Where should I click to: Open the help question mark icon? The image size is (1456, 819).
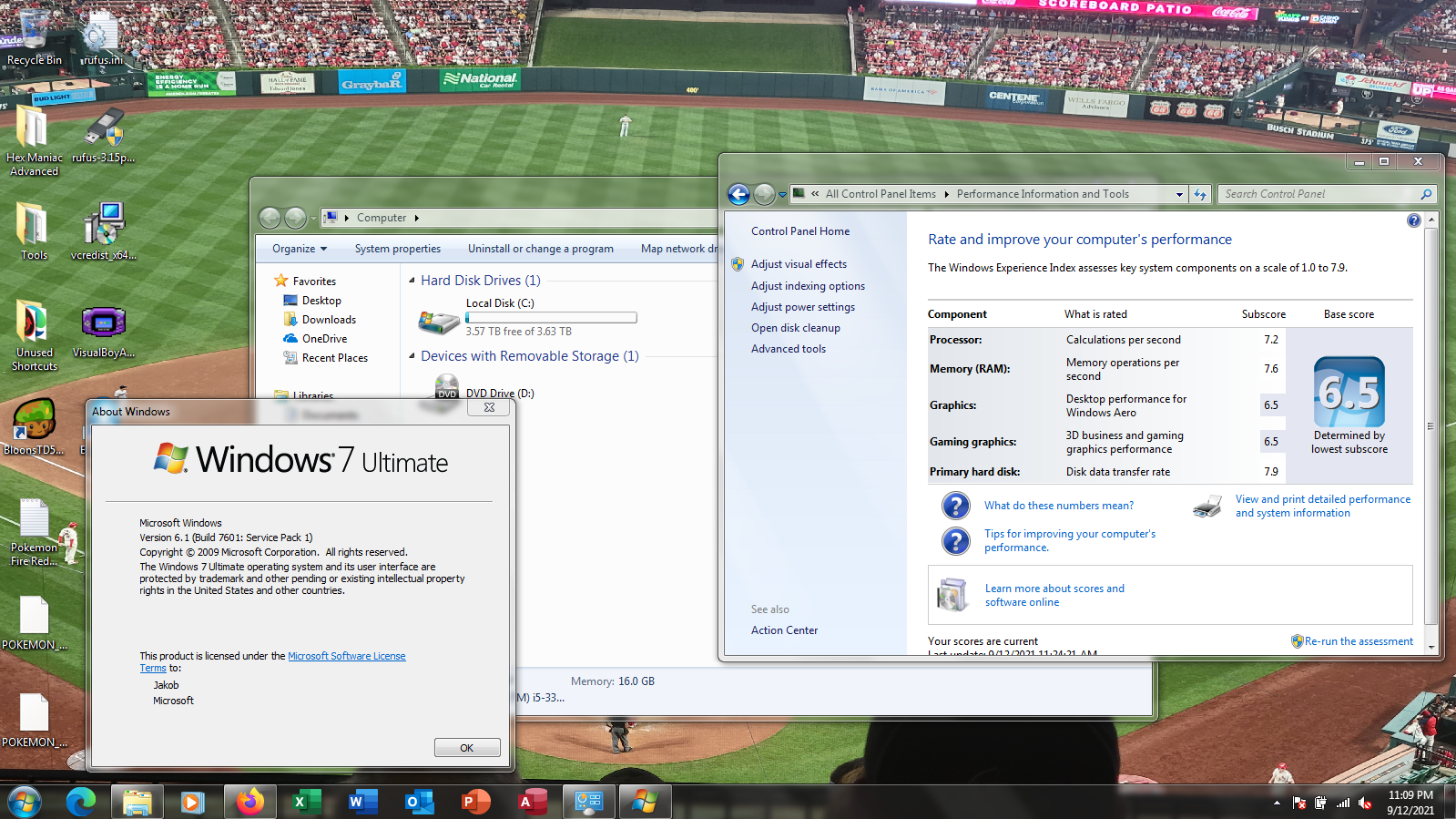click(1413, 220)
